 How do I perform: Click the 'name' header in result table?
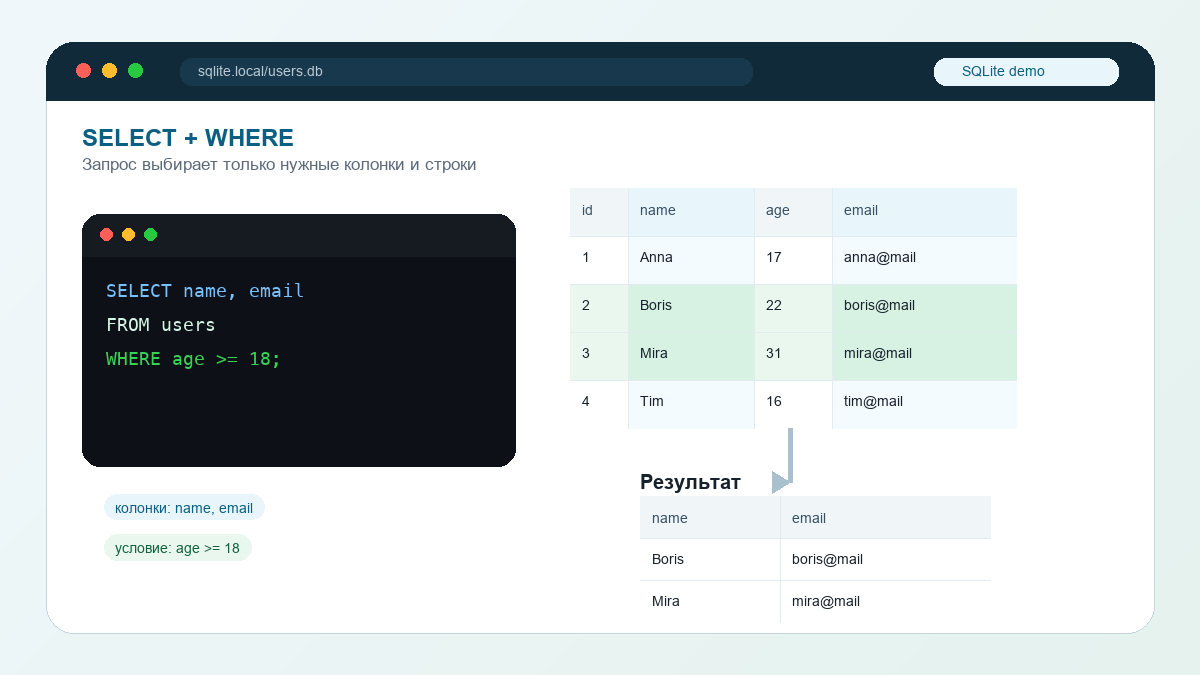pyautogui.click(x=710, y=518)
